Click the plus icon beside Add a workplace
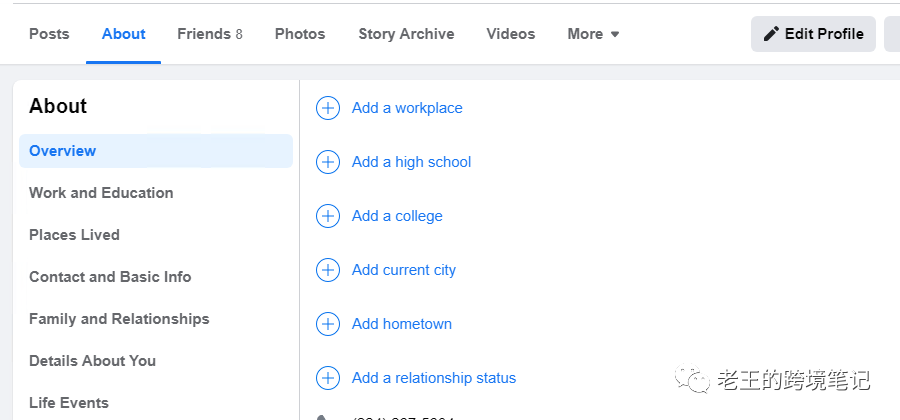 pyautogui.click(x=328, y=108)
